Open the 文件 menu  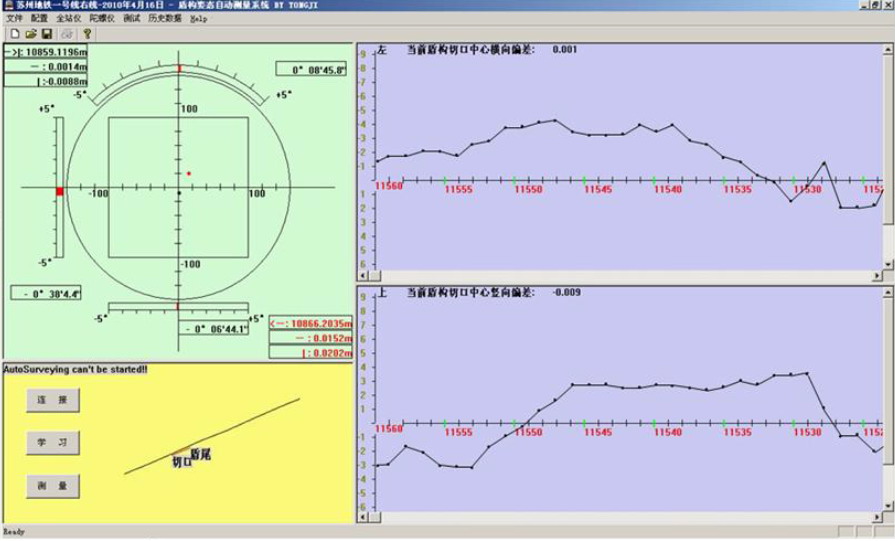[x=14, y=18]
